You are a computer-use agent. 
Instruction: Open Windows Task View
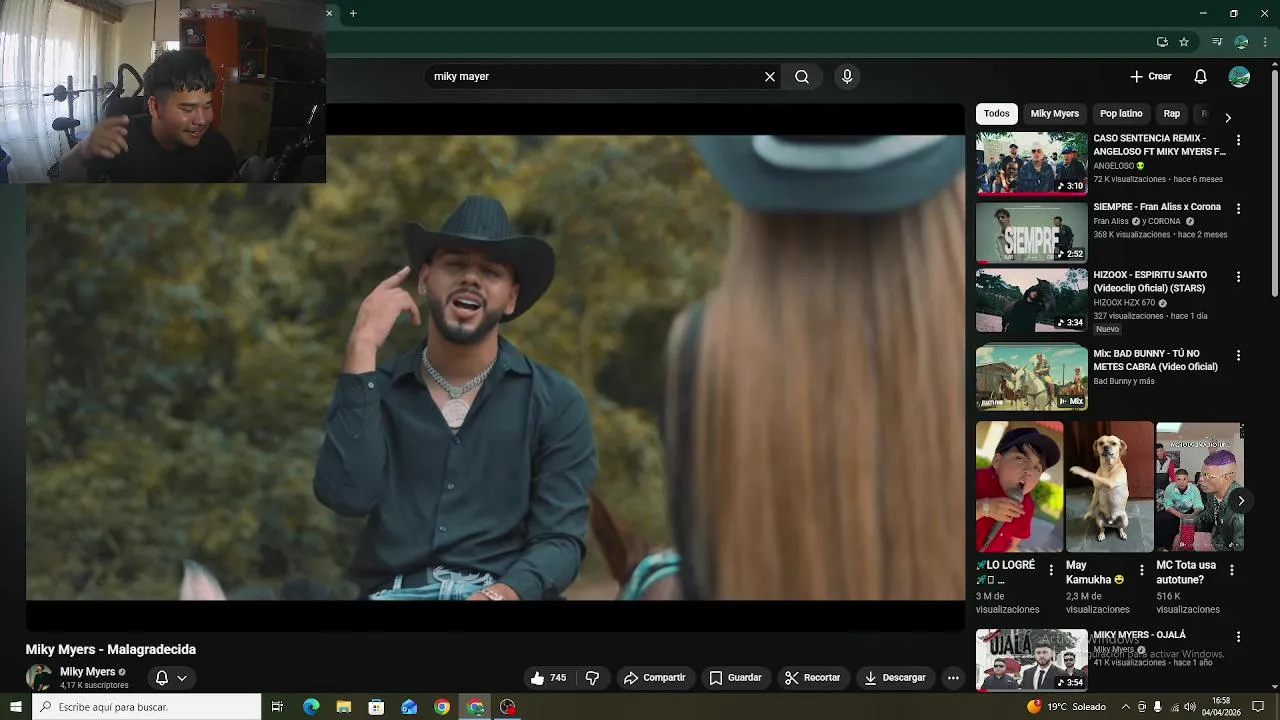[277, 707]
